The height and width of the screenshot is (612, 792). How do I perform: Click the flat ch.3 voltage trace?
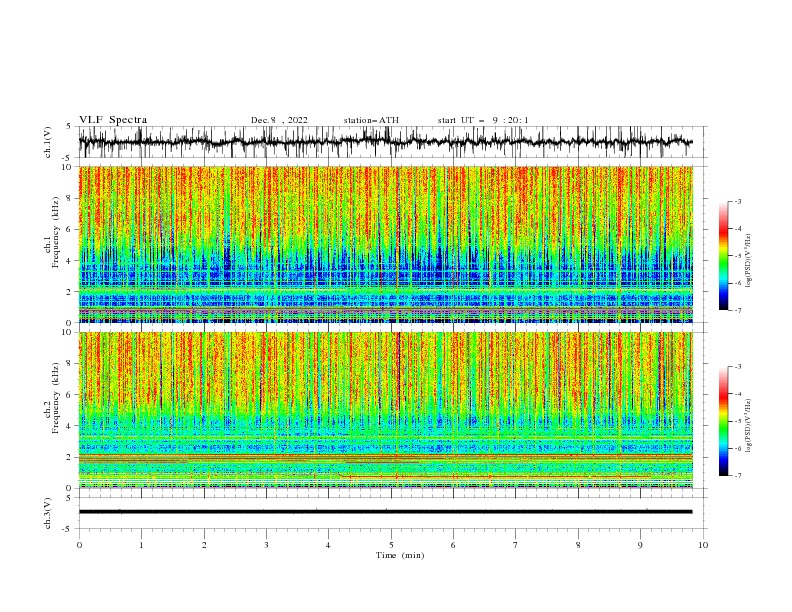point(385,512)
